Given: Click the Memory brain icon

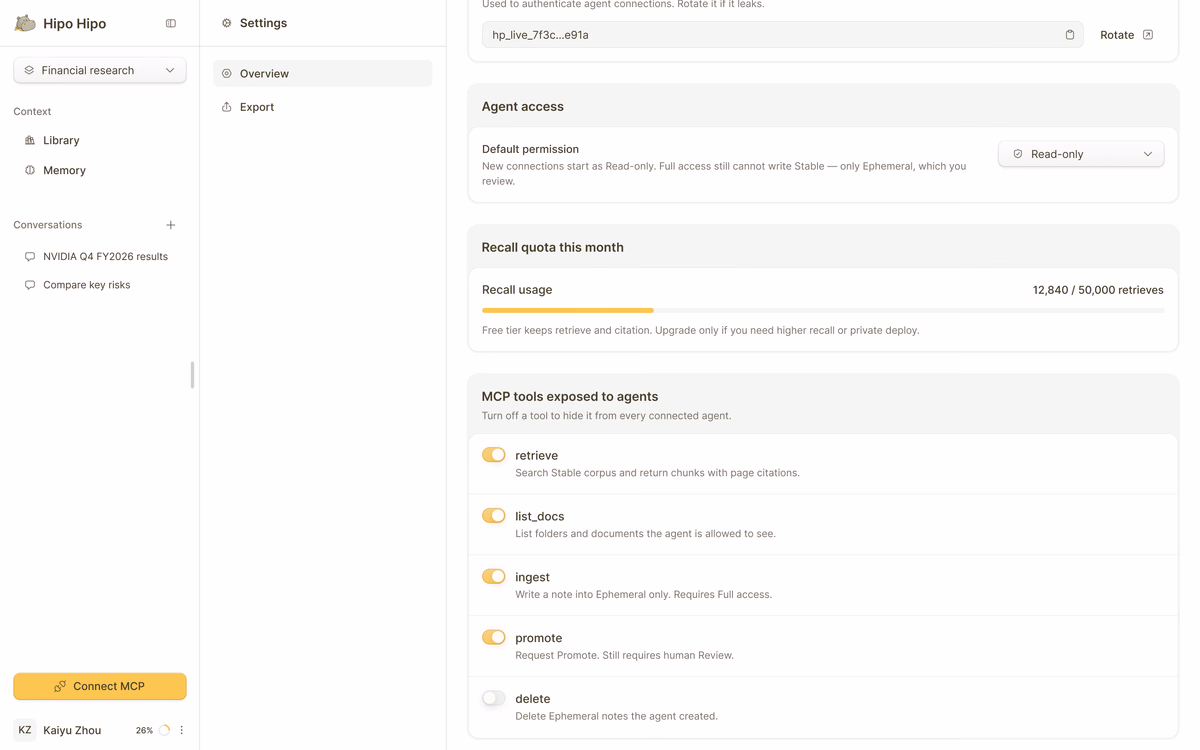Looking at the screenshot, I should tap(30, 170).
